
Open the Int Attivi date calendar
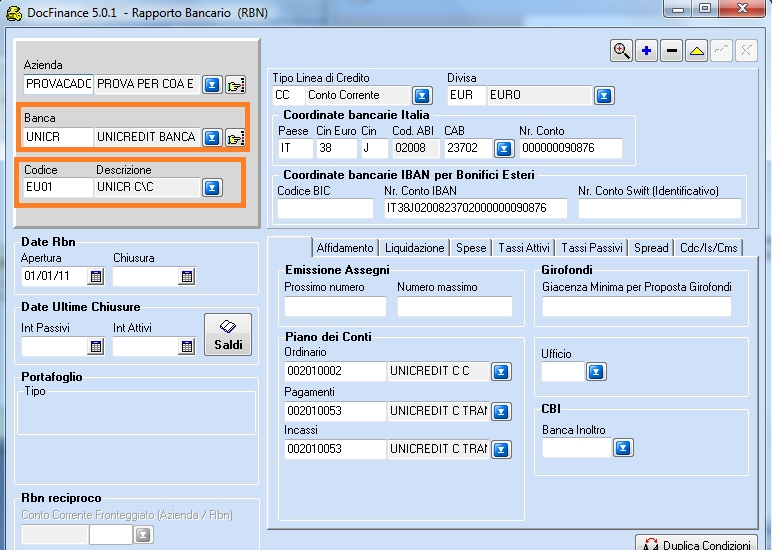coord(187,346)
